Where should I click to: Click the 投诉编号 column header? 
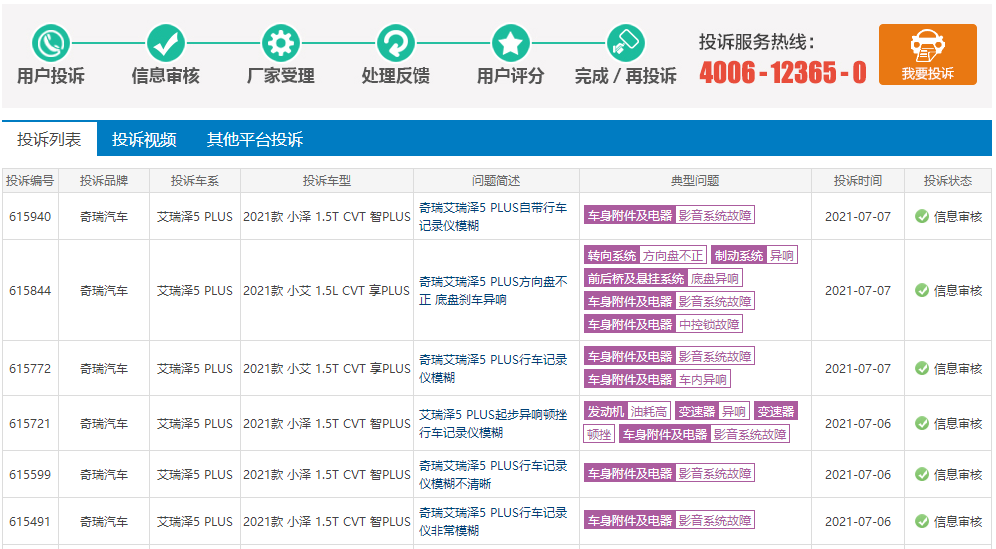[x=30, y=180]
